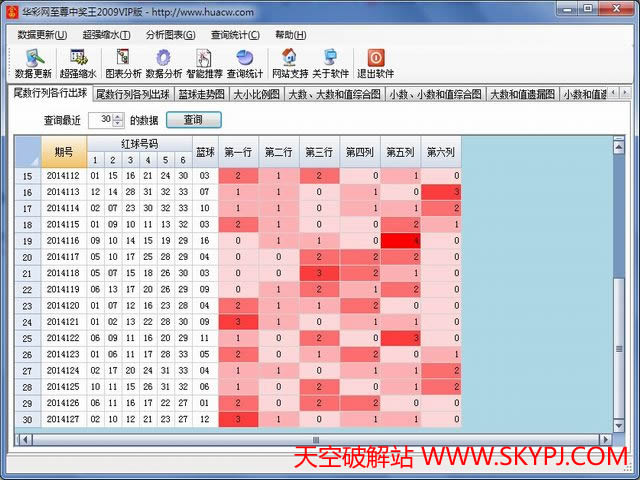Click the 图表分析 toolbar icon

pos(122,64)
